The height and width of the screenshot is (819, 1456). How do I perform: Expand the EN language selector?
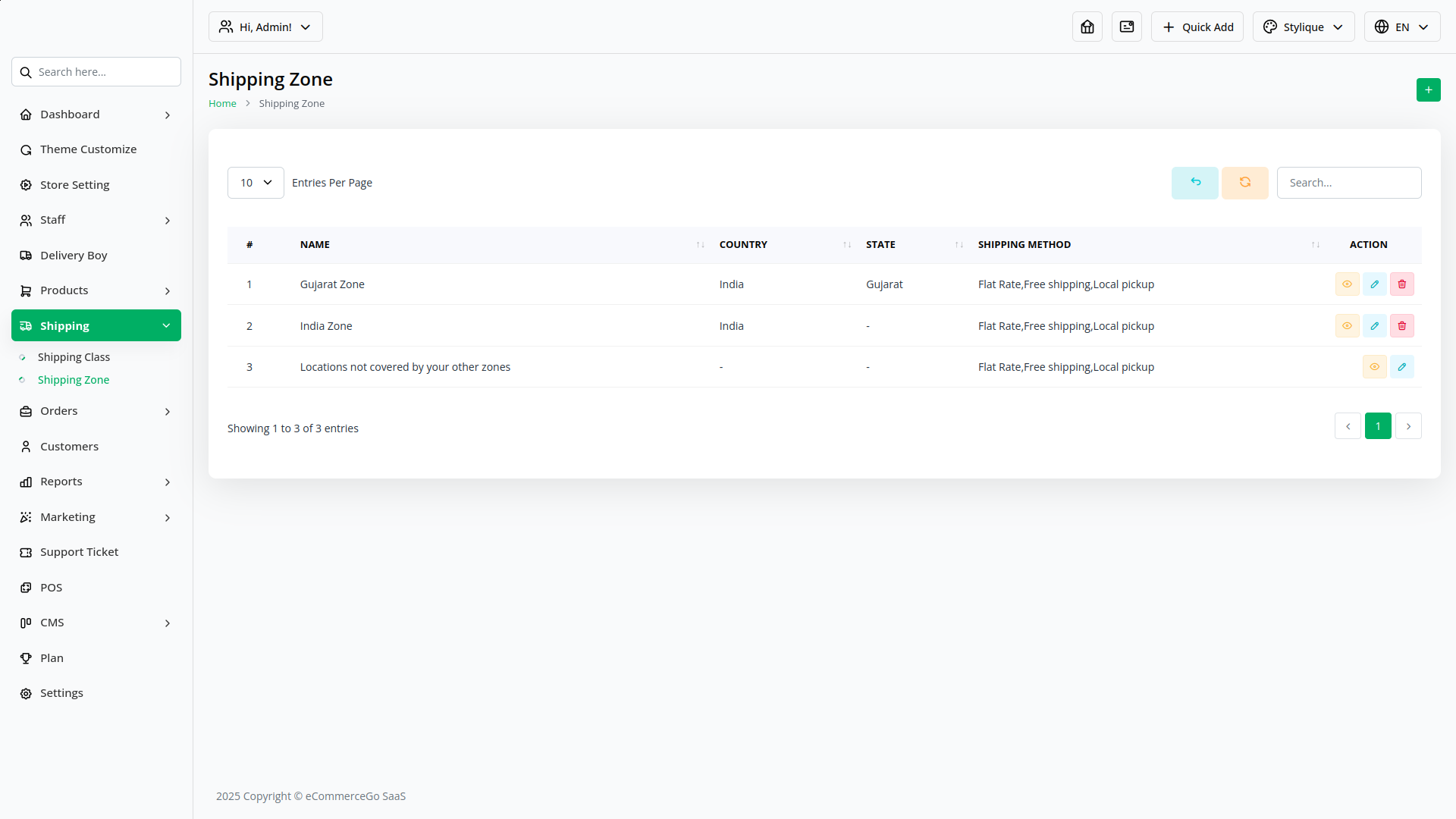pyautogui.click(x=1401, y=27)
